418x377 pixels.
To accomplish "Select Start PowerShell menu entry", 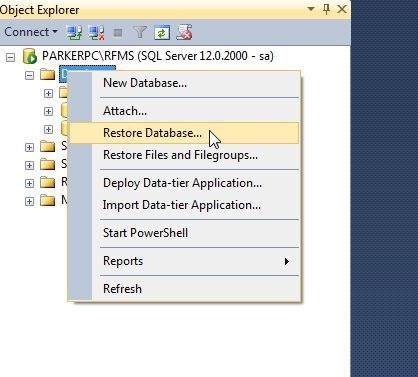I will point(183,233).
